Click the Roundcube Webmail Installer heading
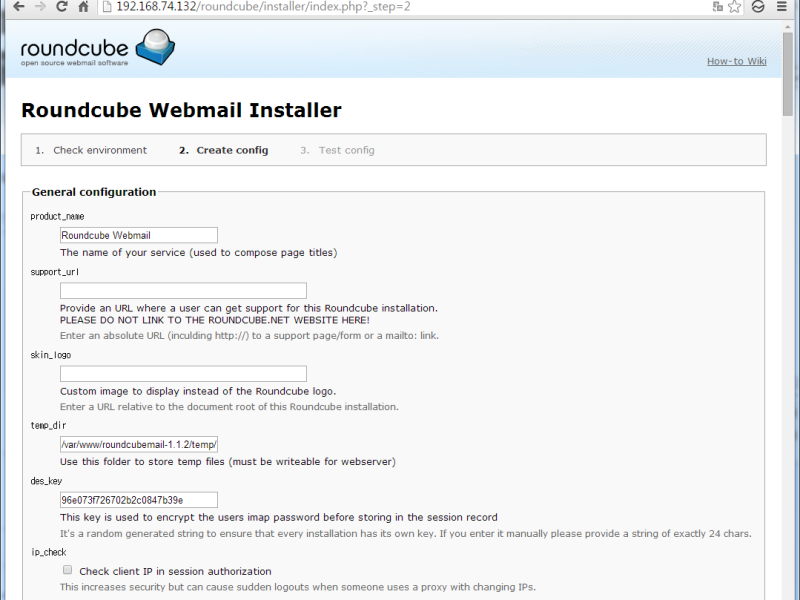Viewport: 800px width, 600px height. pos(181,110)
